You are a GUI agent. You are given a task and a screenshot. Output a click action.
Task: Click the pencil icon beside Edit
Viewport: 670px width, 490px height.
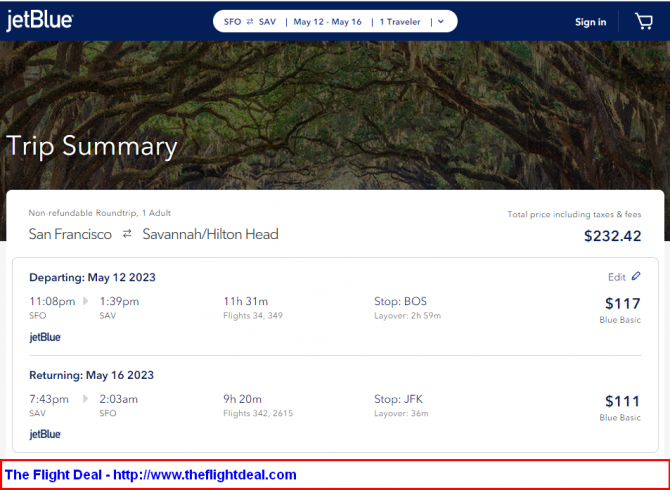pos(636,277)
